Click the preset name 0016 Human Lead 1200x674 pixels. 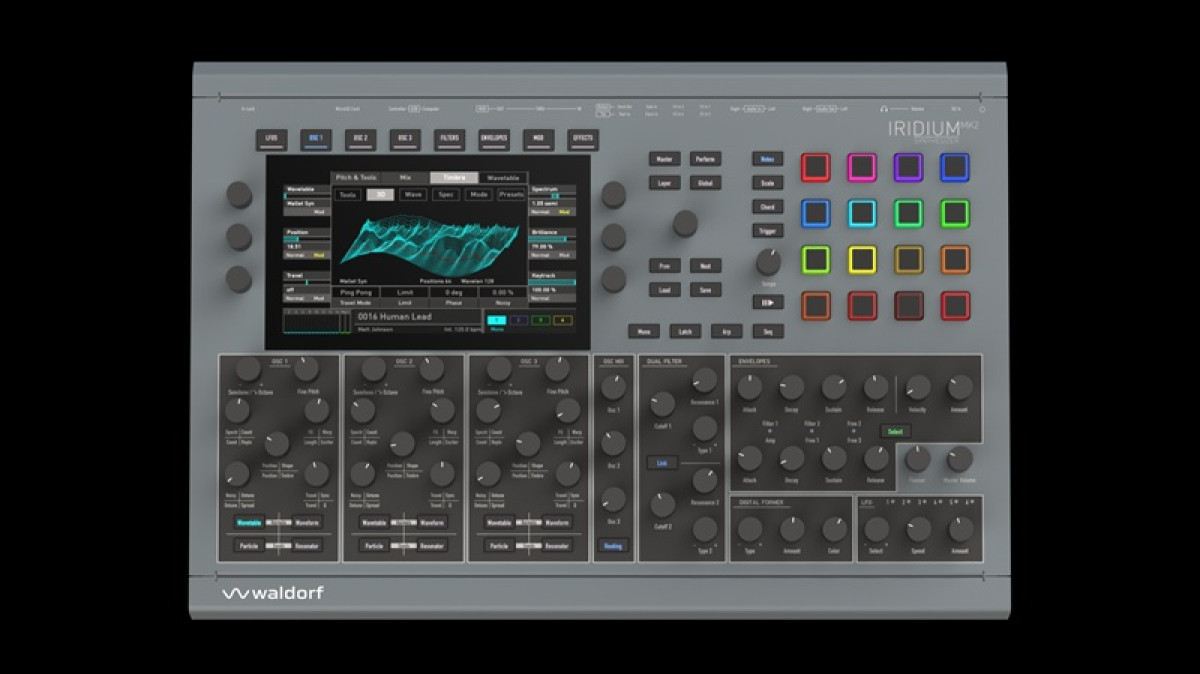(393, 316)
